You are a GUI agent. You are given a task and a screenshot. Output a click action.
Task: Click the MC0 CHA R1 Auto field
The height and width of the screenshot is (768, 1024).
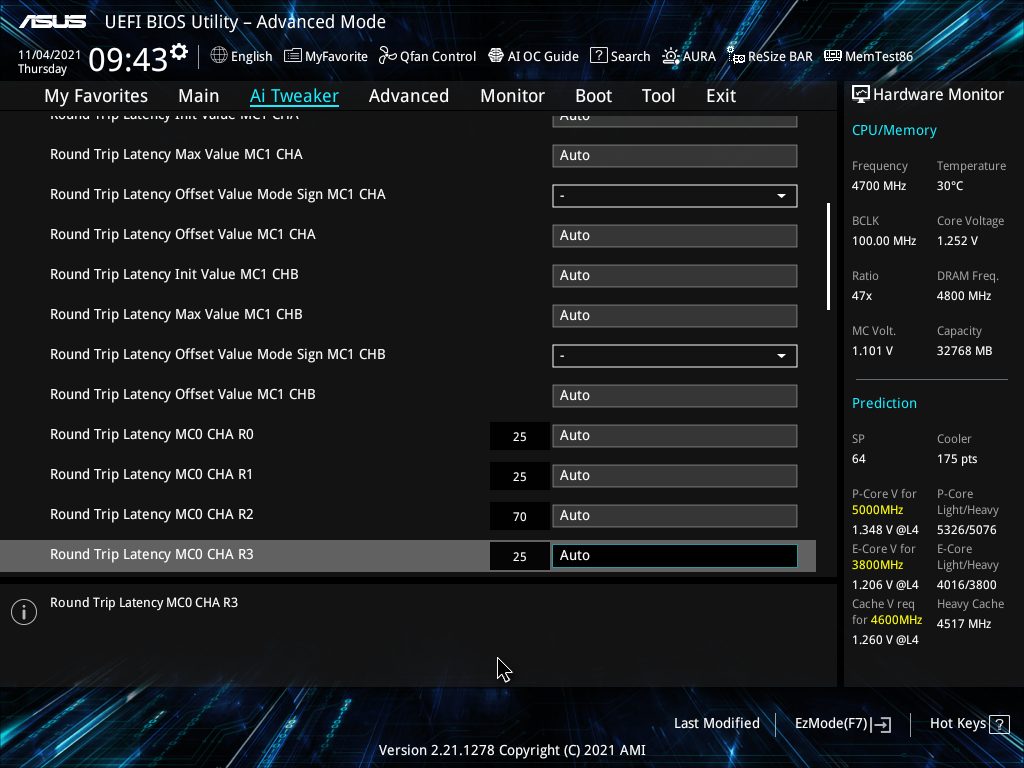pos(675,475)
